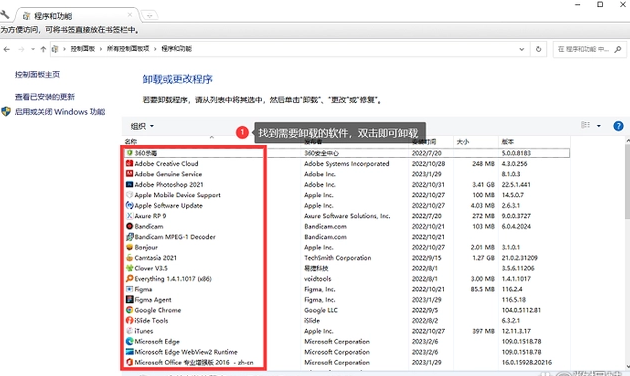Open 启用或关闭 Windows 功能 link
This screenshot has width=630, height=376.
pos(60,112)
